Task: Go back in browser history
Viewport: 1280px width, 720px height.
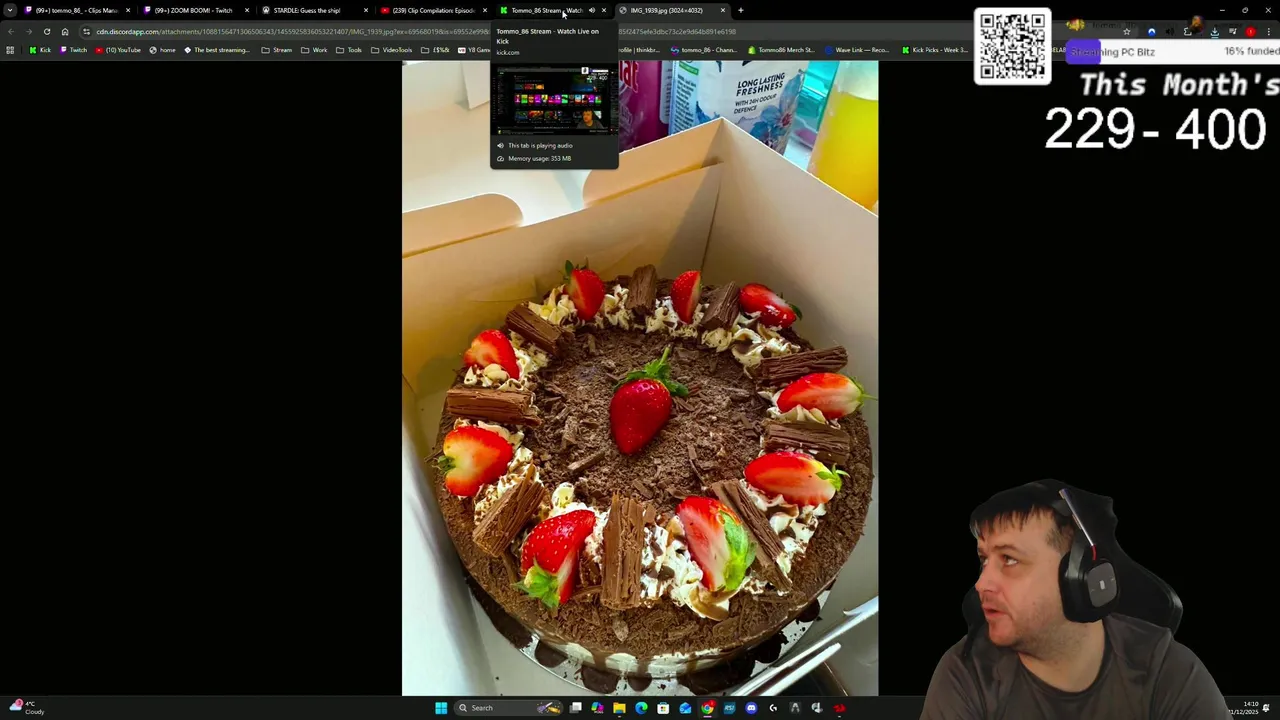Action: tap(10, 31)
